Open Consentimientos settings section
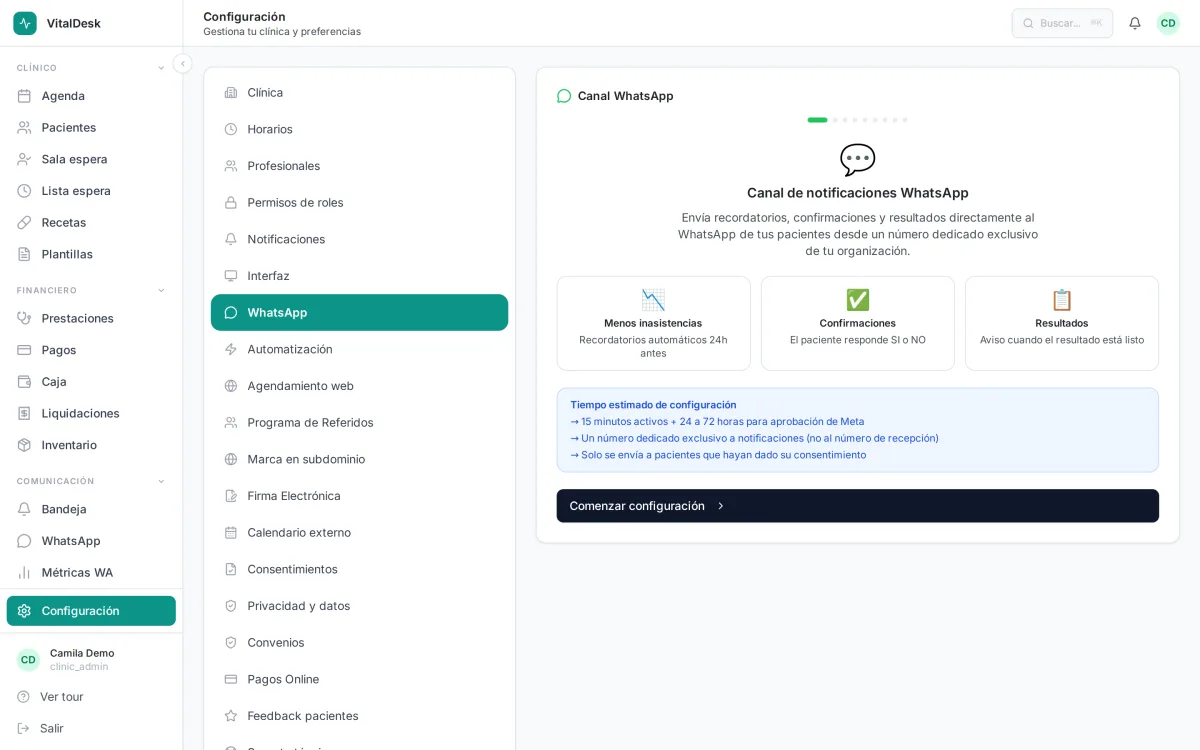The width and height of the screenshot is (1200, 750). click(359, 569)
